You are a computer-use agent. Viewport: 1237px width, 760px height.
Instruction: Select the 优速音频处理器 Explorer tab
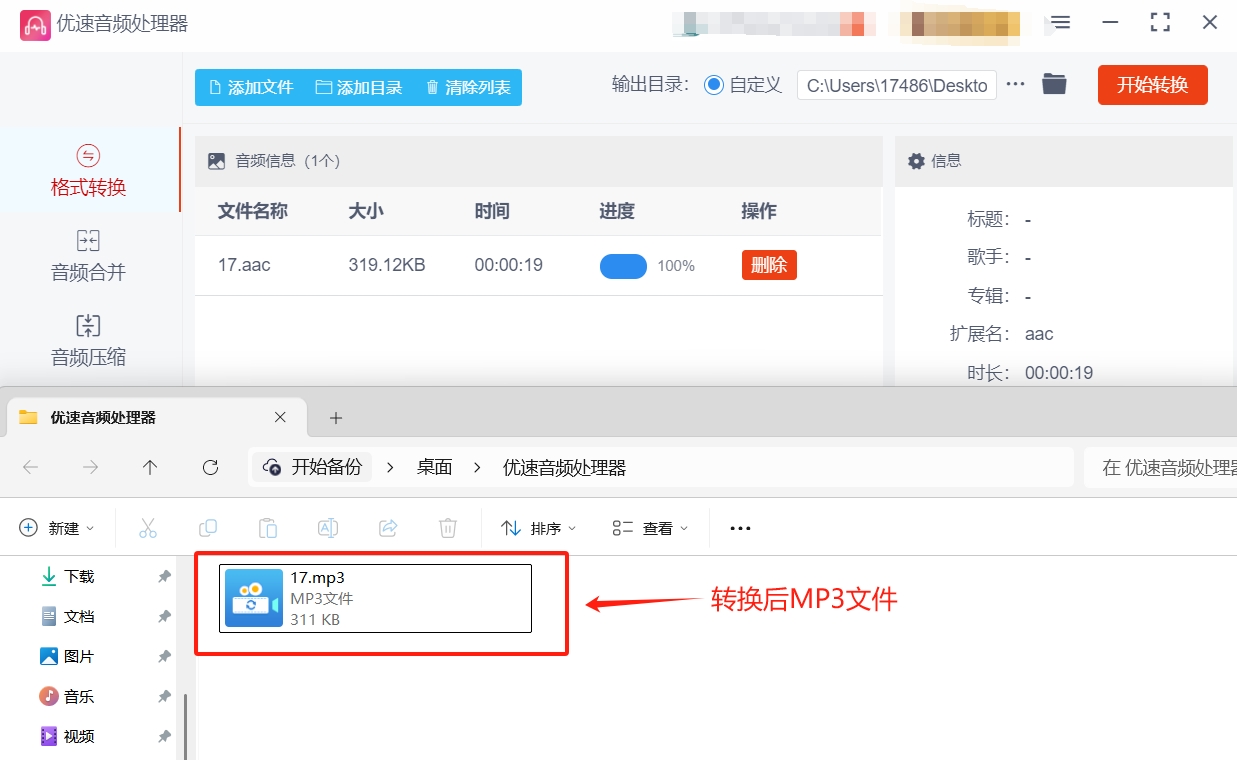[x=155, y=417]
